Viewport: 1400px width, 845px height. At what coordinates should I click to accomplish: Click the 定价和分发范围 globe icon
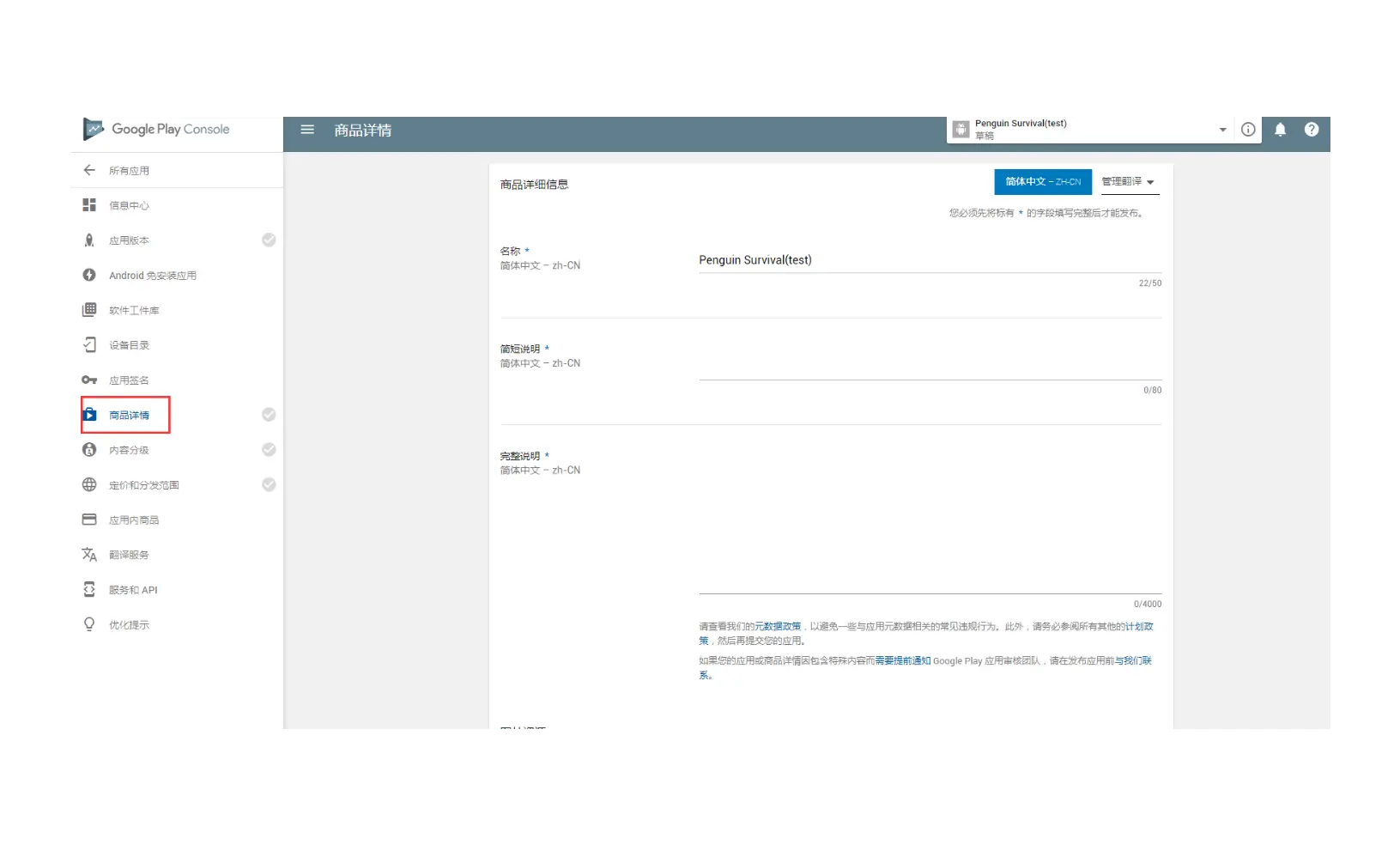[x=89, y=484]
